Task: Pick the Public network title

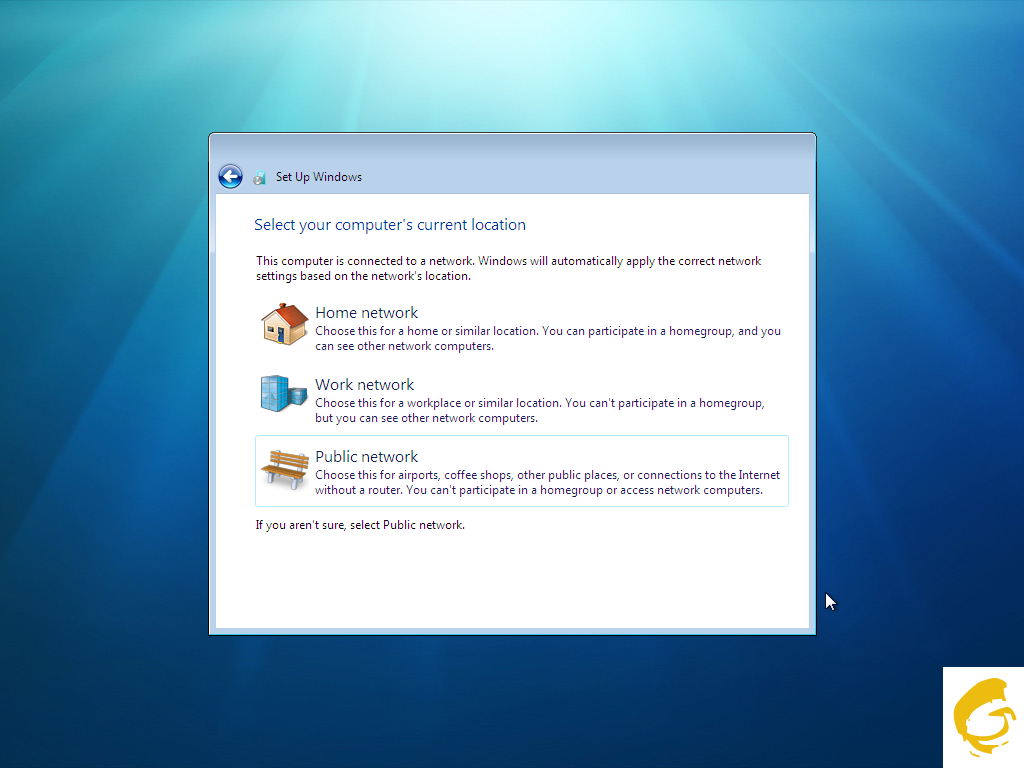Action: coord(366,457)
